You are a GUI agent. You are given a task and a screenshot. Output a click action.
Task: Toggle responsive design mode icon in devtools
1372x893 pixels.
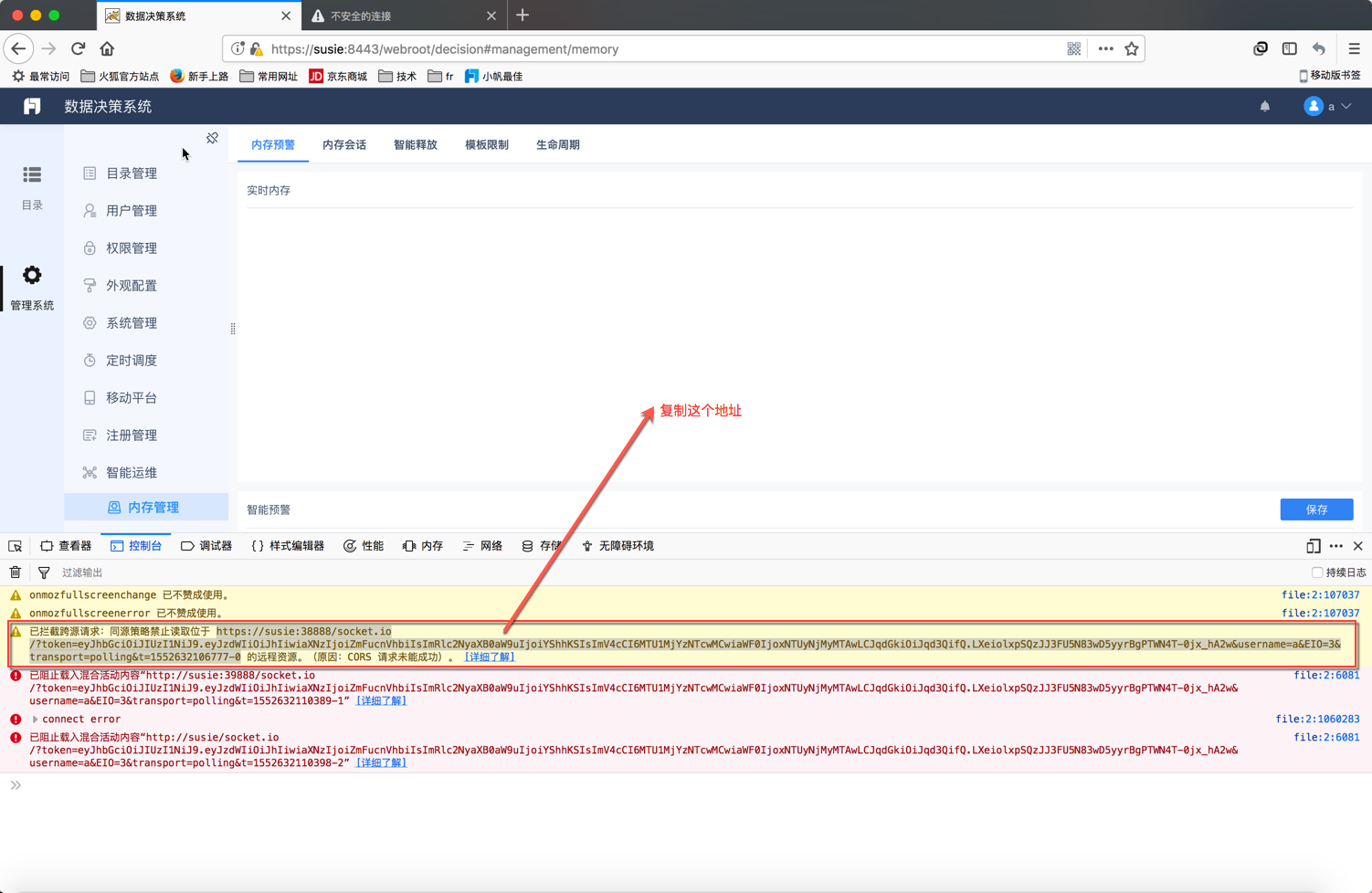tap(1314, 546)
